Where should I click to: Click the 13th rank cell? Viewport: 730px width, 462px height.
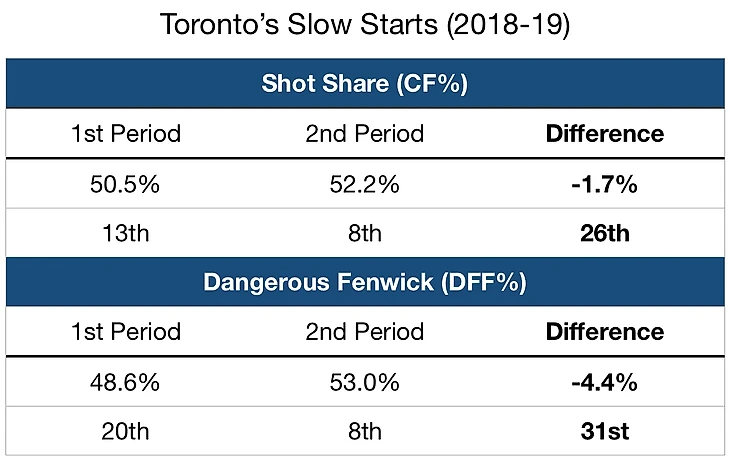[x=126, y=233]
